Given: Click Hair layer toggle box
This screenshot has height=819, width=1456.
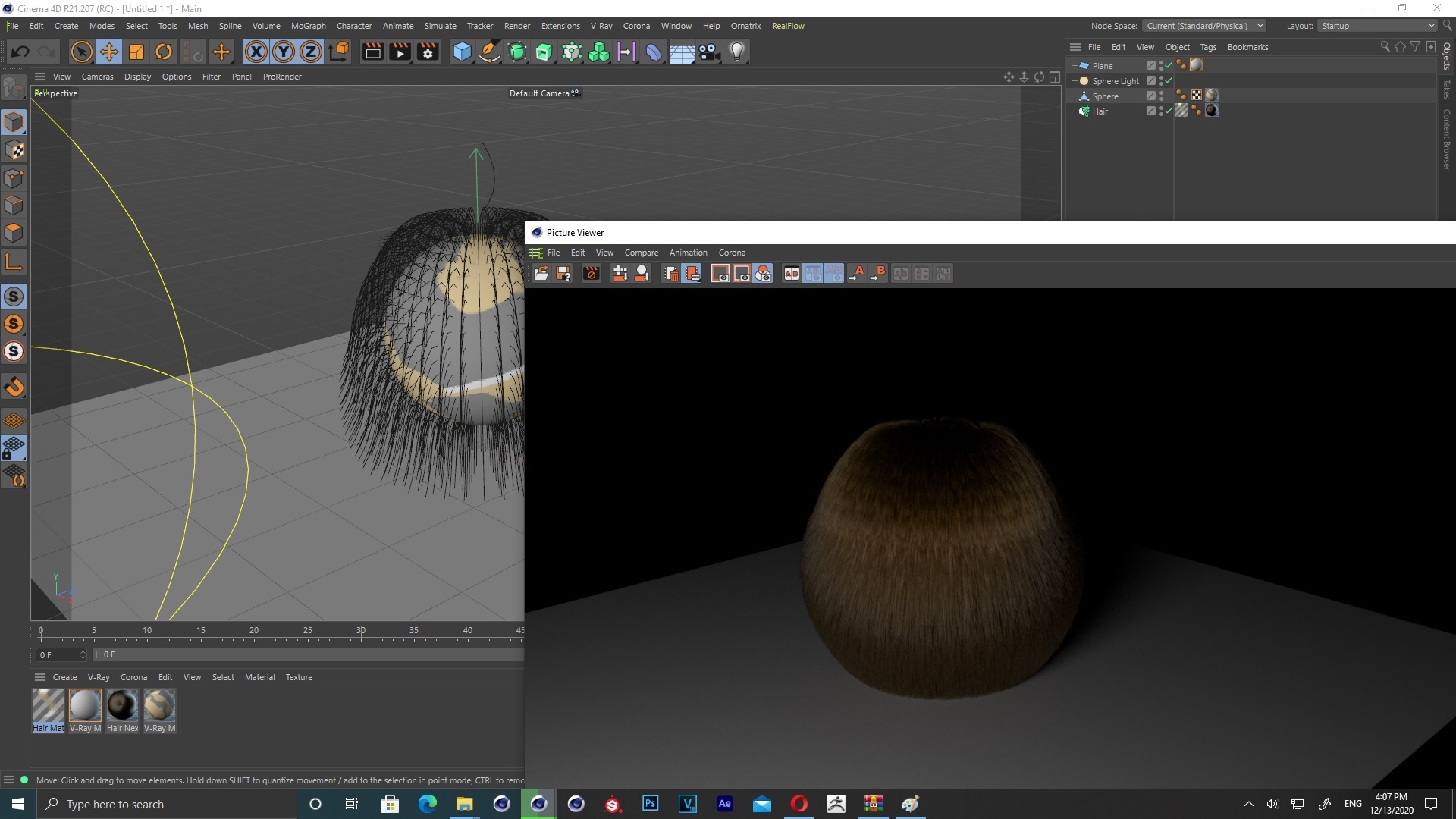Looking at the screenshot, I should [1150, 111].
